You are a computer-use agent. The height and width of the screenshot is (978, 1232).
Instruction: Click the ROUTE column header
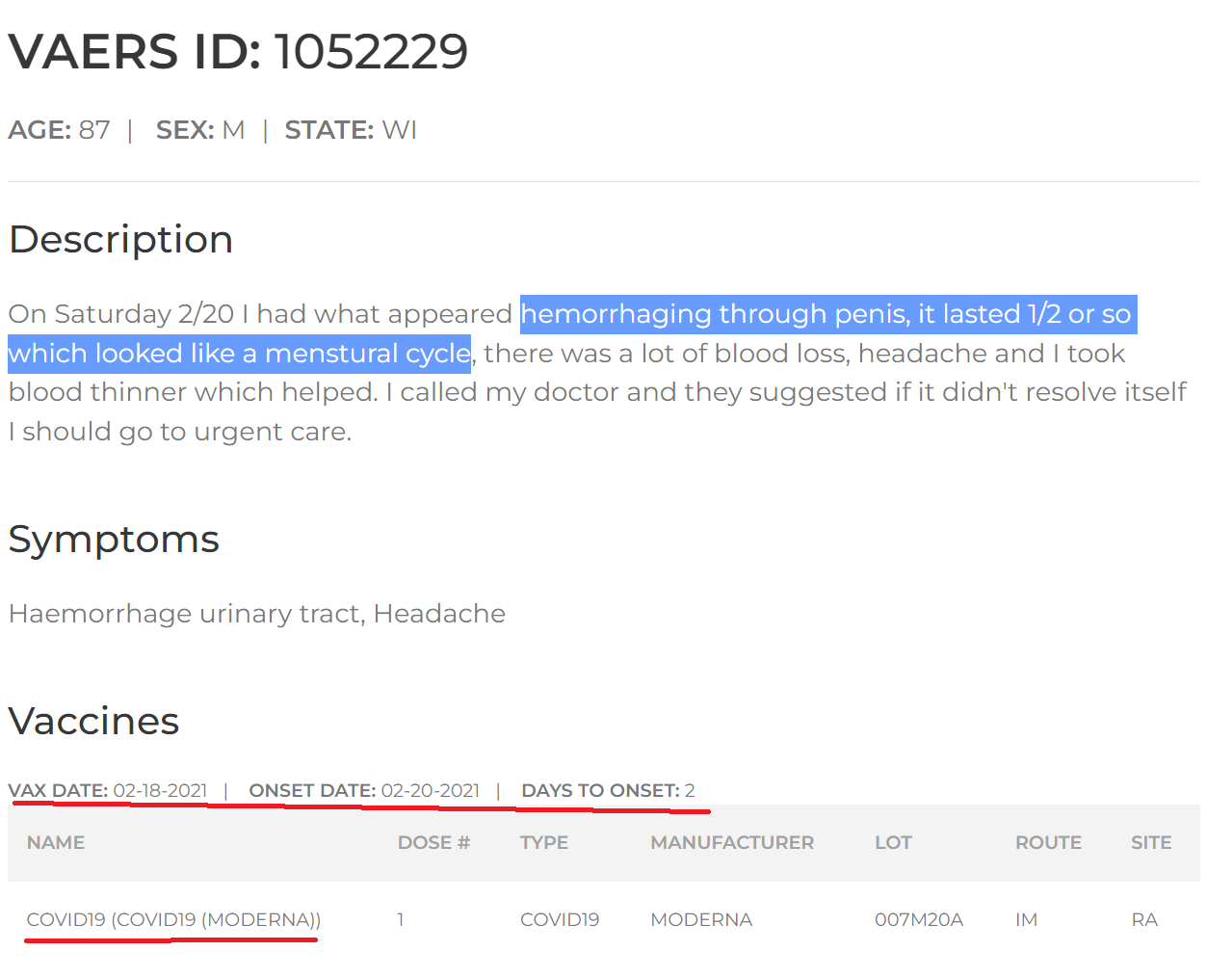tap(1048, 843)
